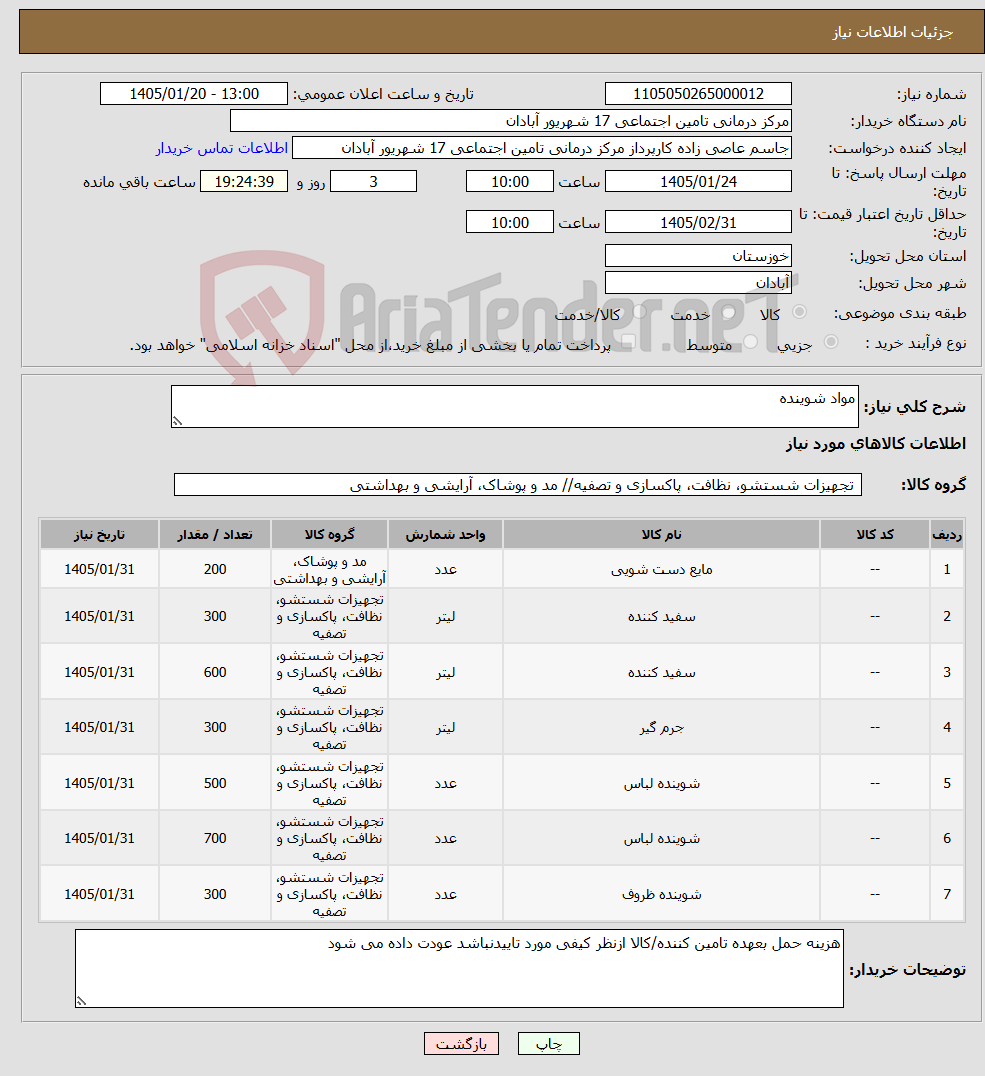Click the delivery province field خوزستان
Image resolution: width=985 pixels, height=1076 pixels.
coord(698,256)
